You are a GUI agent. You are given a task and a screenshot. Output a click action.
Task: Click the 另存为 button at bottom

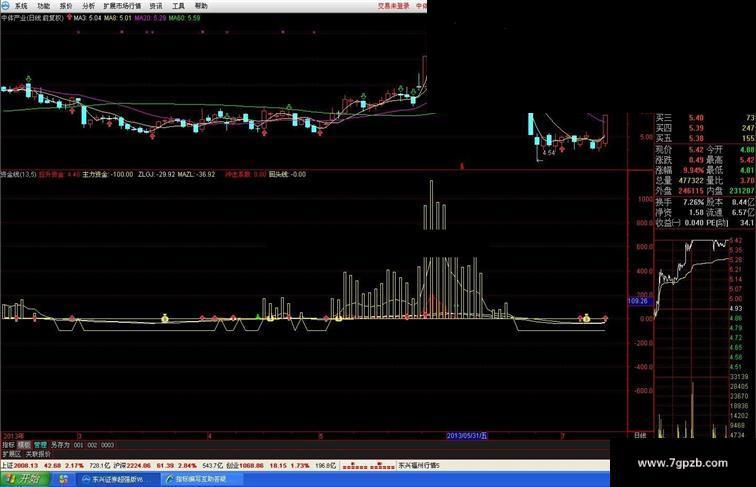coord(60,445)
